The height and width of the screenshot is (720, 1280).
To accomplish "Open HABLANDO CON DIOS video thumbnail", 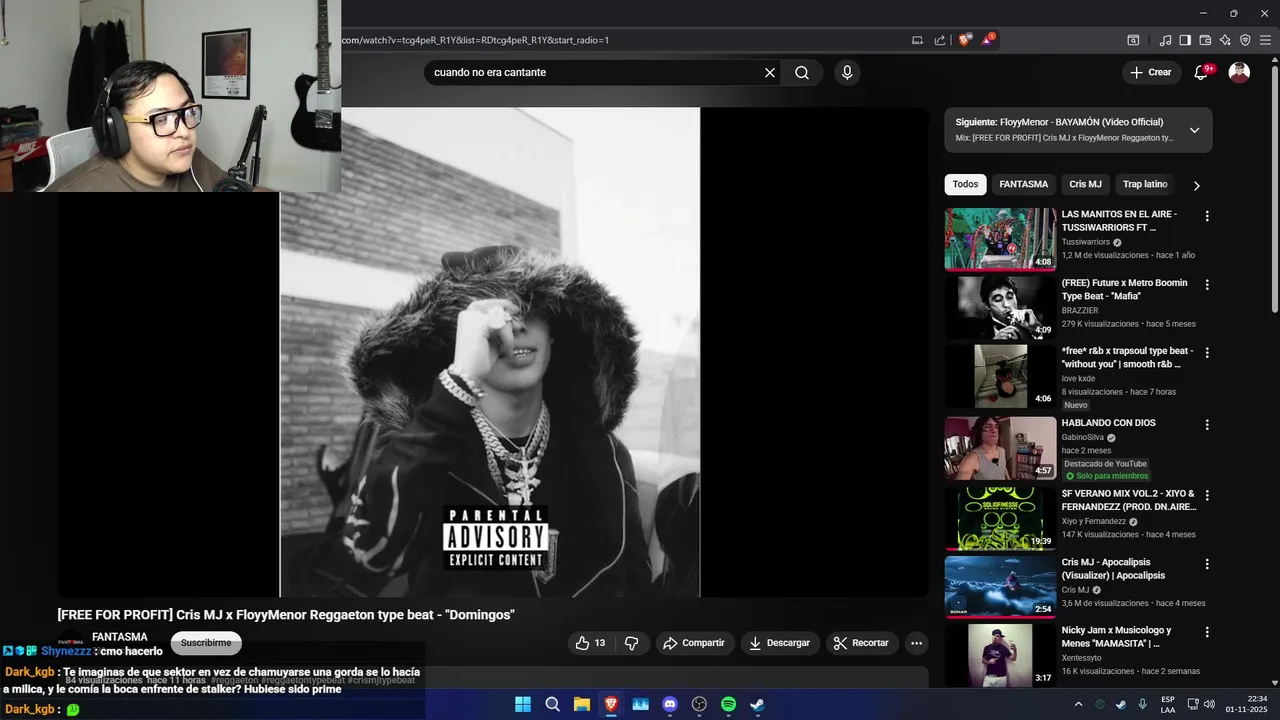I will tap(1000, 448).
